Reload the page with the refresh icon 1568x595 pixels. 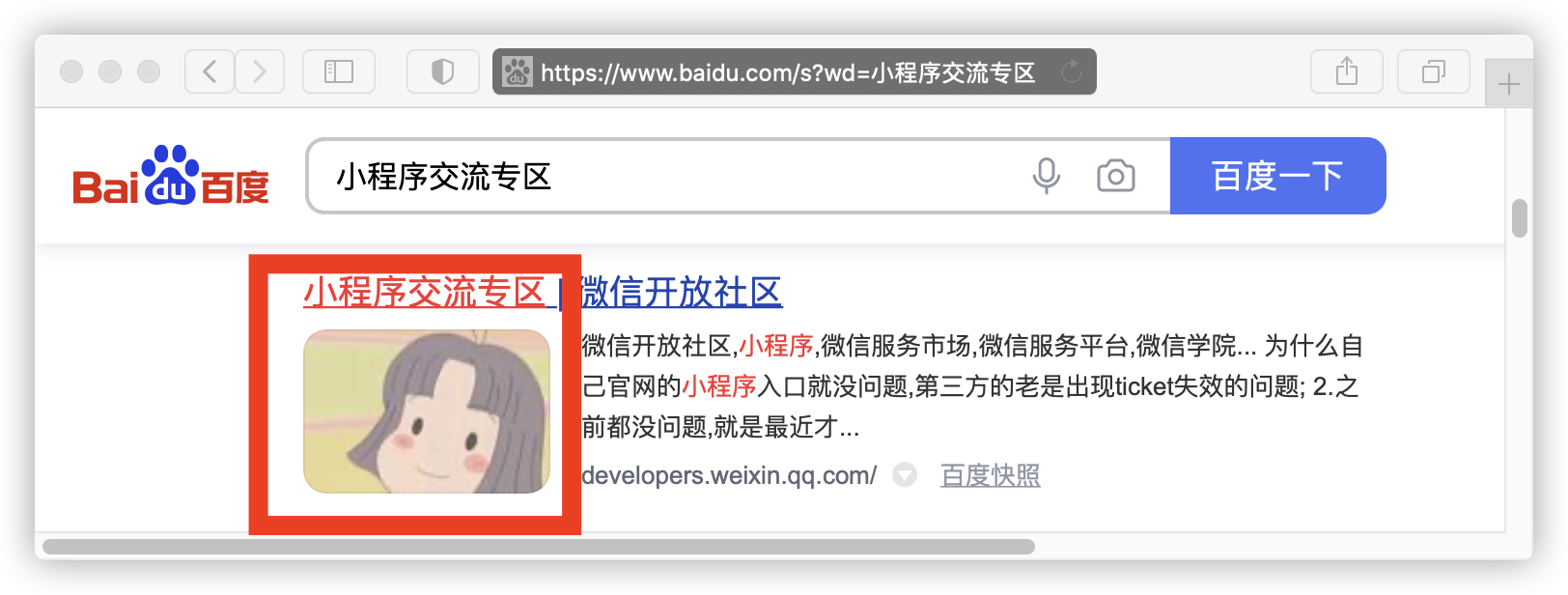pos(1072,71)
